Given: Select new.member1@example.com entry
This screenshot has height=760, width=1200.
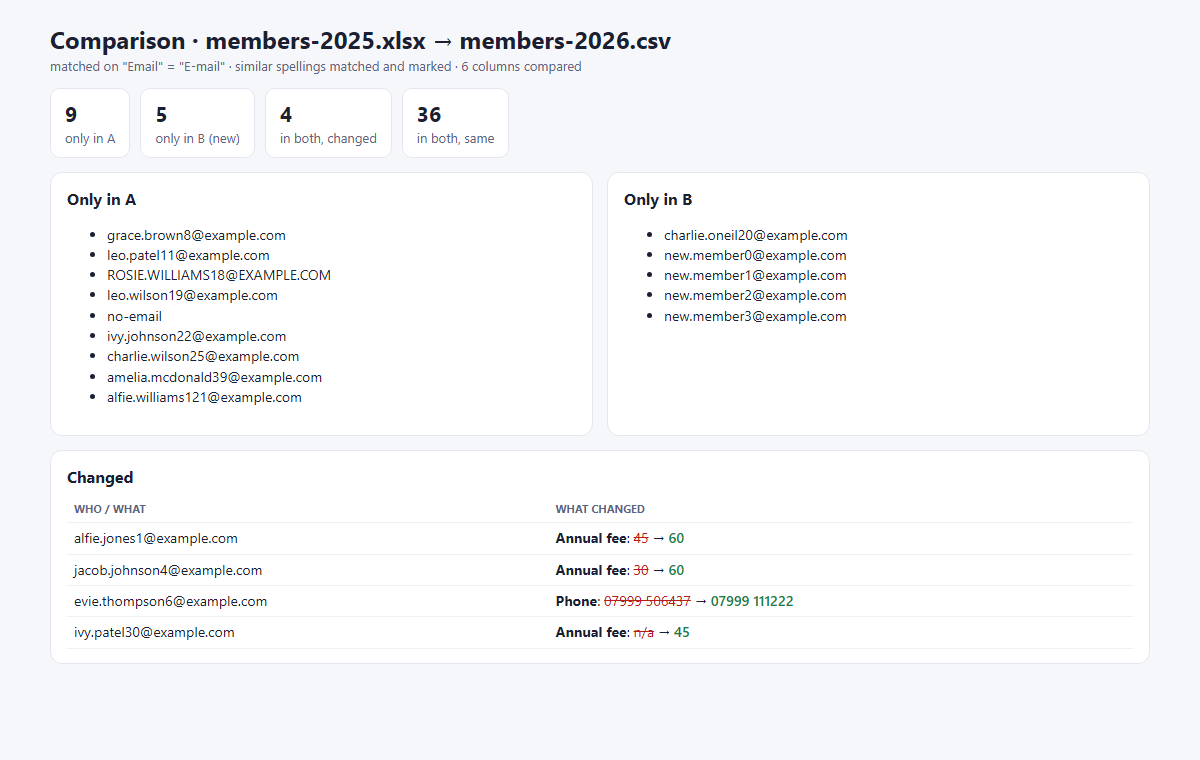Looking at the screenshot, I should (755, 275).
